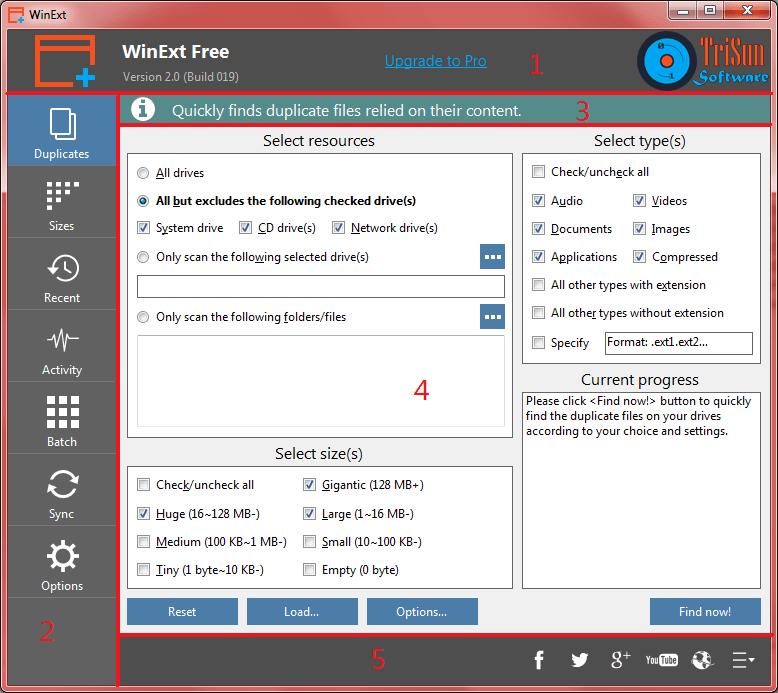Open the Sizes tool in sidebar
This screenshot has width=778, height=693.
pyautogui.click(x=62, y=203)
